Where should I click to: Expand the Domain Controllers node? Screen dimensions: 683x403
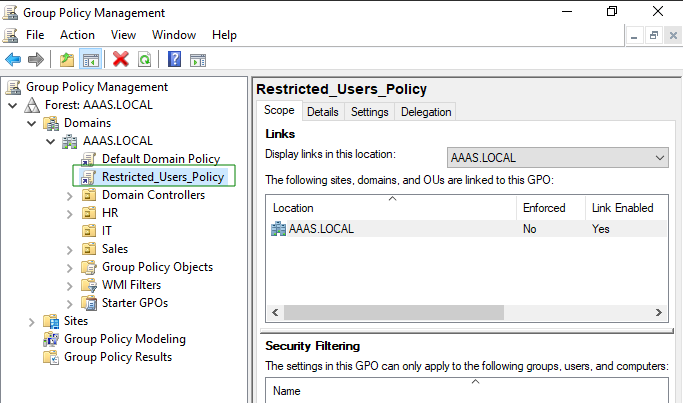70,196
